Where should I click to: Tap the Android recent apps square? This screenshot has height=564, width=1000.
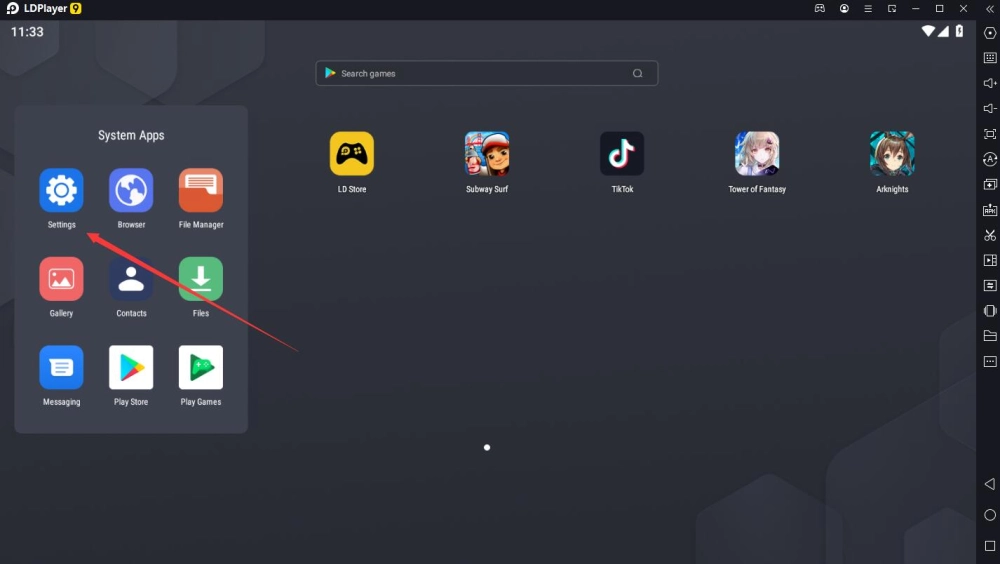point(990,546)
